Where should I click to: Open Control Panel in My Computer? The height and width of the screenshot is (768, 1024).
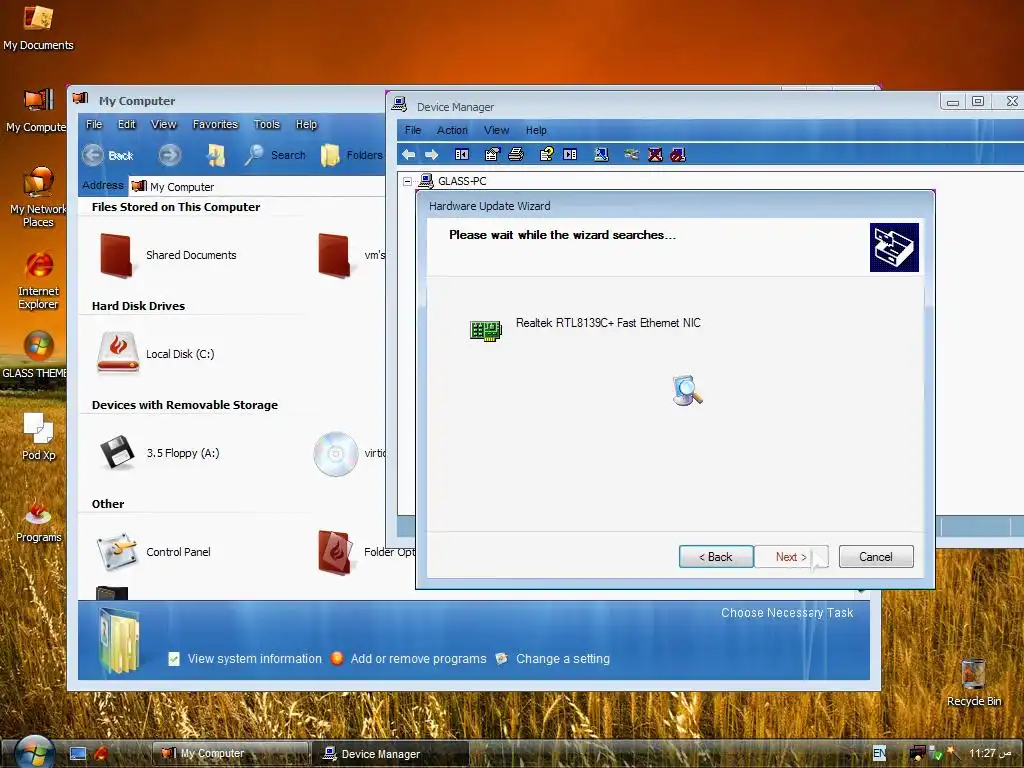point(154,552)
